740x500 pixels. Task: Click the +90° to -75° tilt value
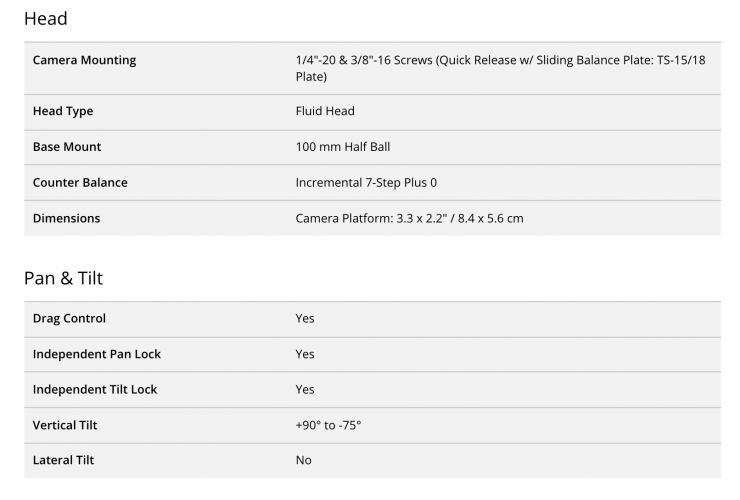click(328, 425)
